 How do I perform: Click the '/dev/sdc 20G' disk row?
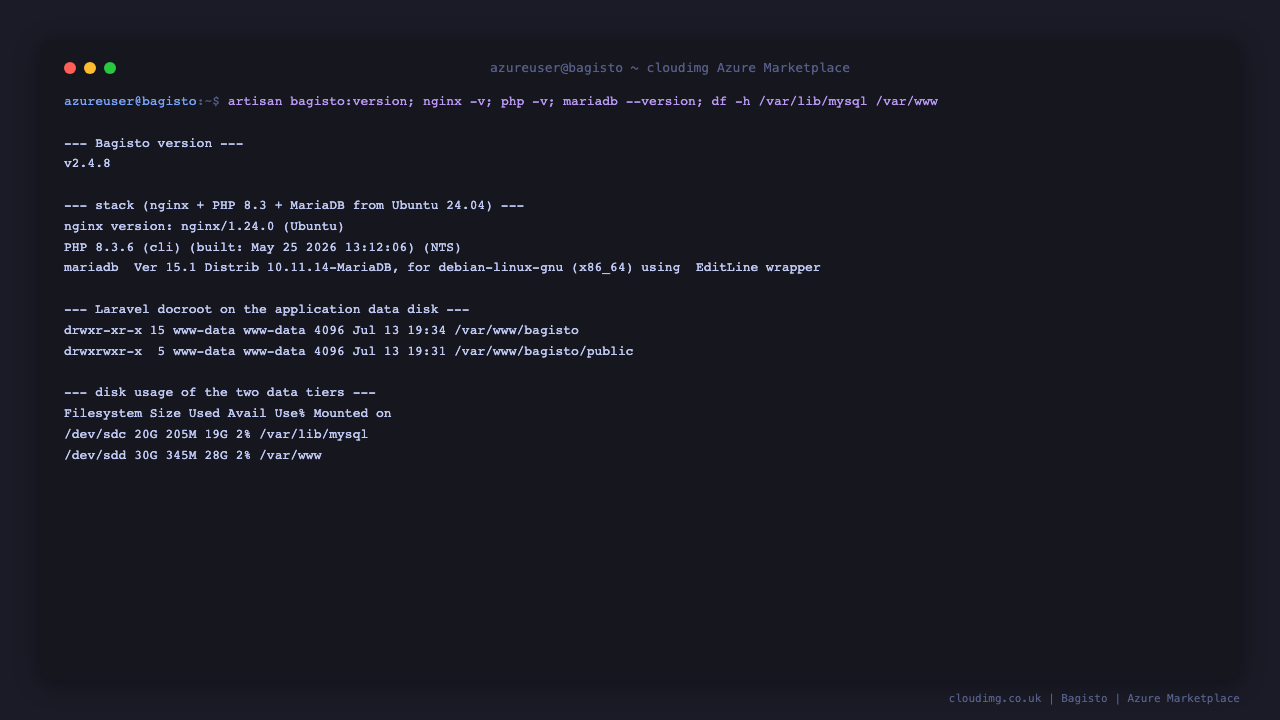pos(216,434)
